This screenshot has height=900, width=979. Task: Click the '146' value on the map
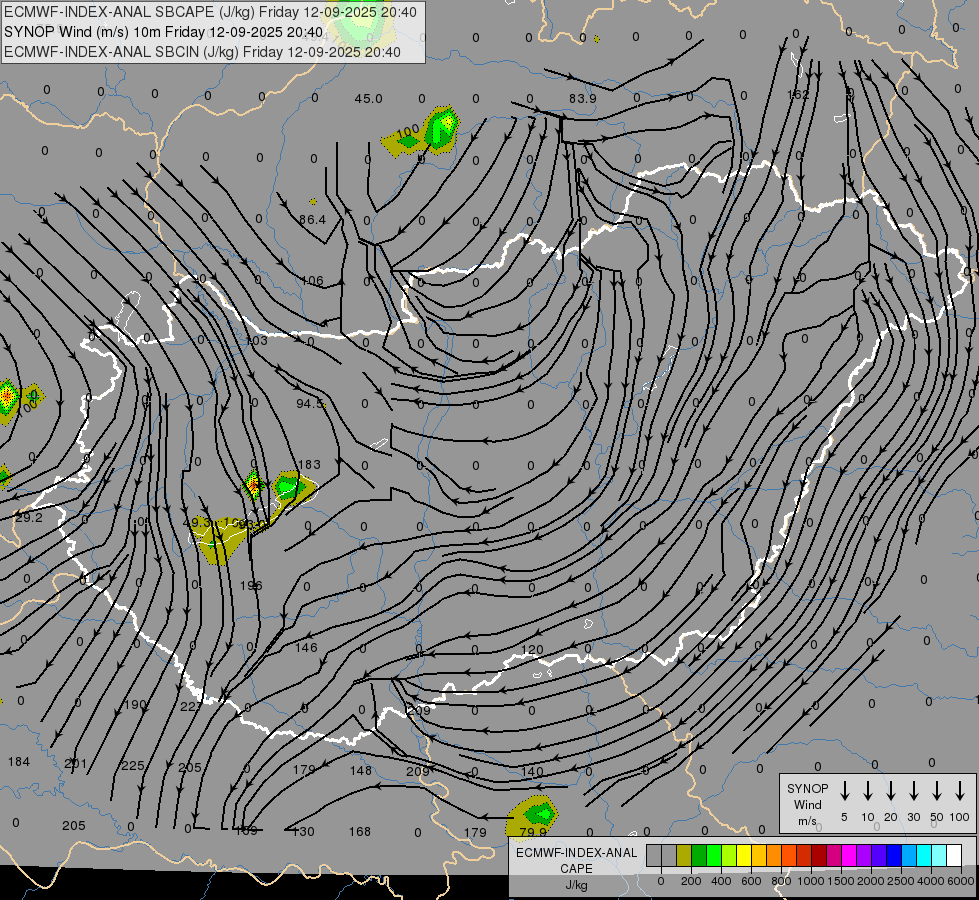[x=306, y=648]
